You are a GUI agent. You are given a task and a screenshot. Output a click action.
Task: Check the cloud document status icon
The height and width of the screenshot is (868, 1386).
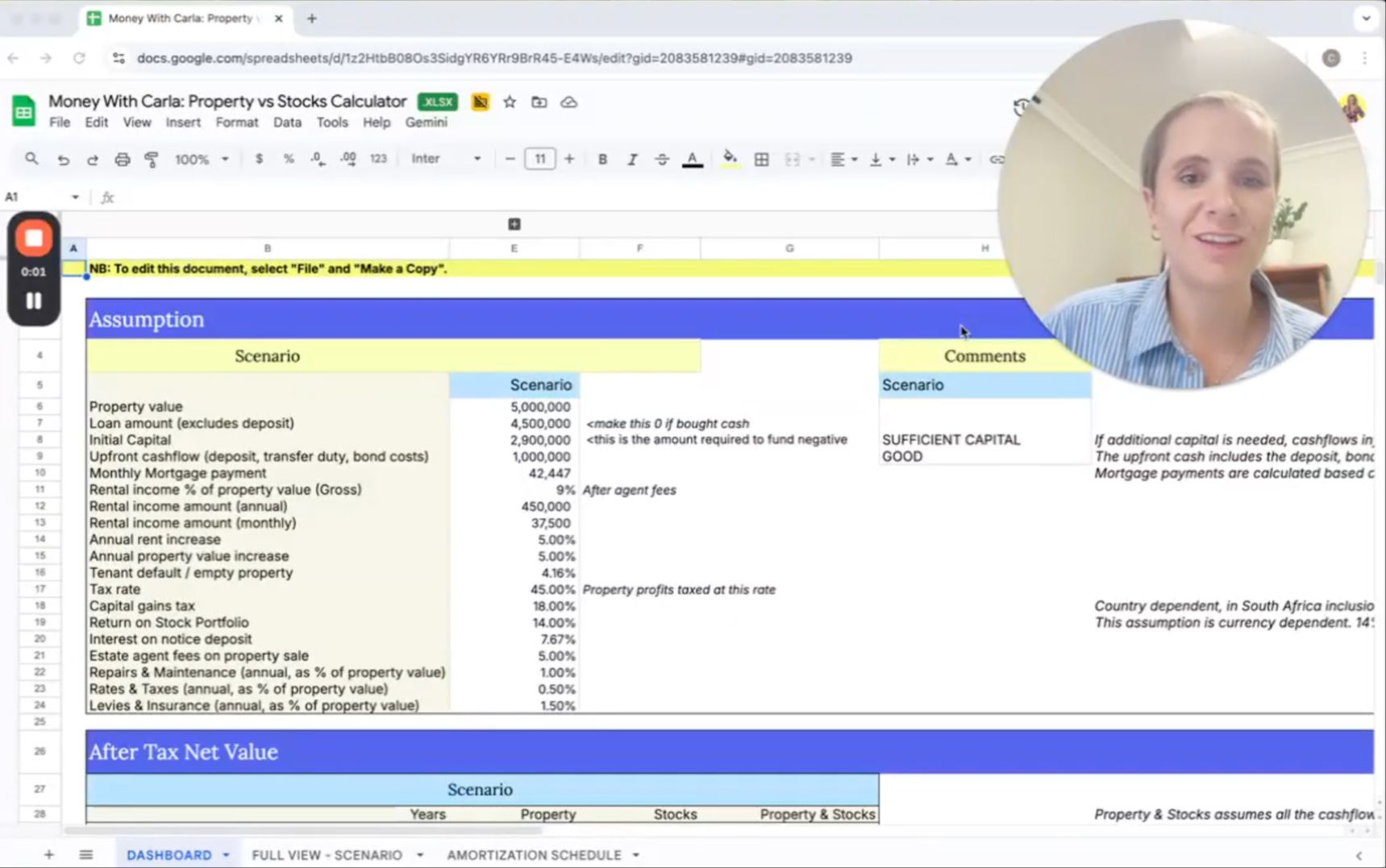click(x=569, y=102)
